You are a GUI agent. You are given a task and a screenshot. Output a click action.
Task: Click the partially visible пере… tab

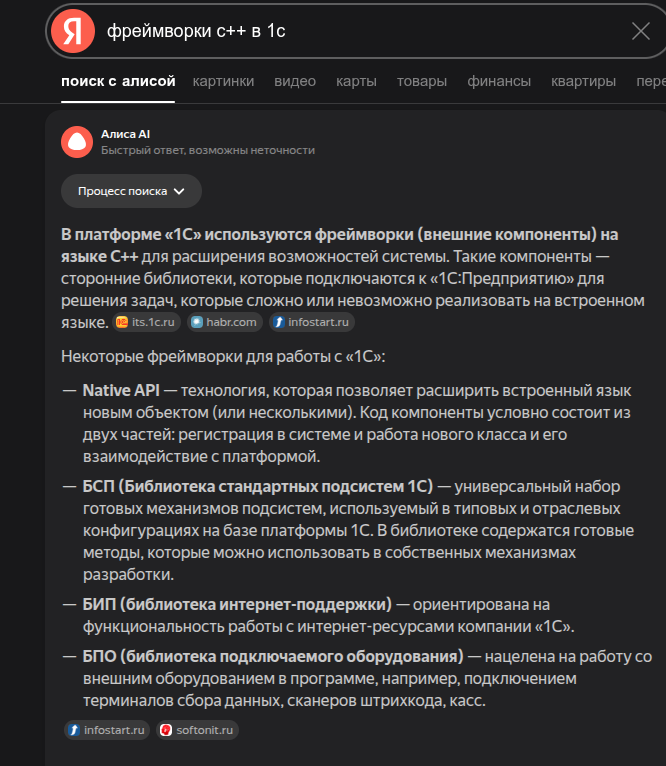[x=651, y=81]
